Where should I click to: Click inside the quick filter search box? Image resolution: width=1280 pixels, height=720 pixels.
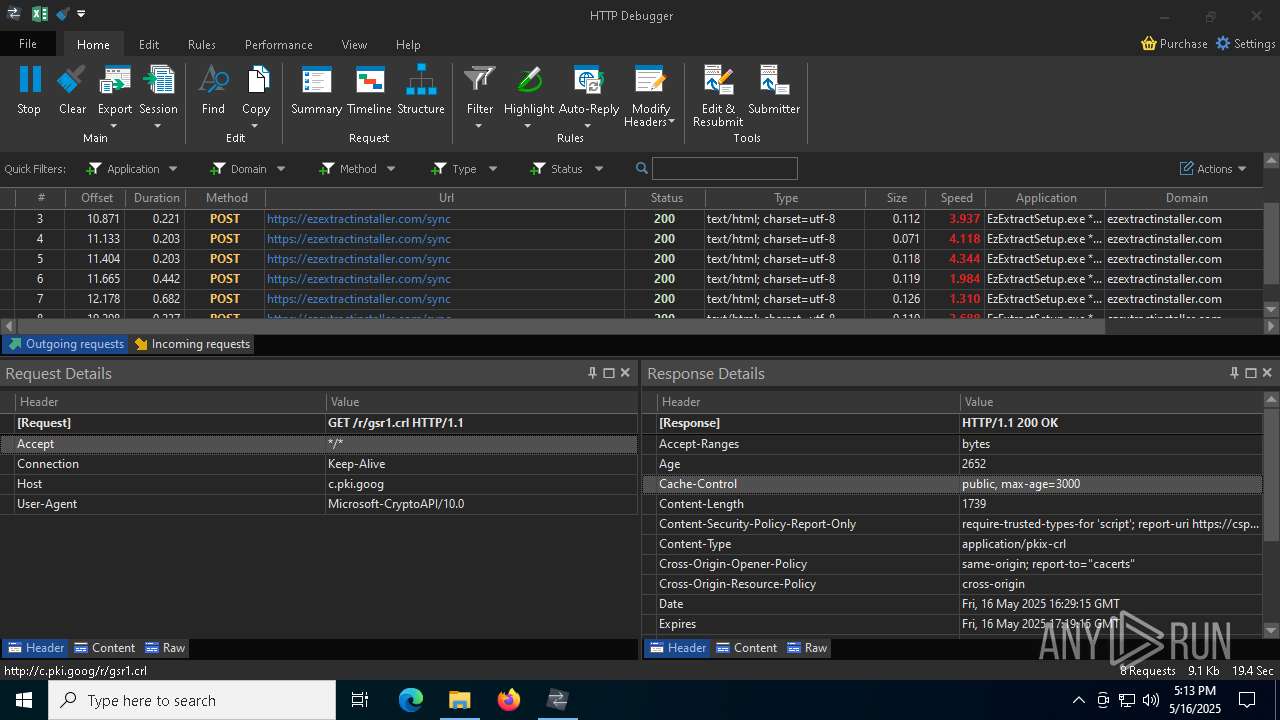click(x=725, y=168)
